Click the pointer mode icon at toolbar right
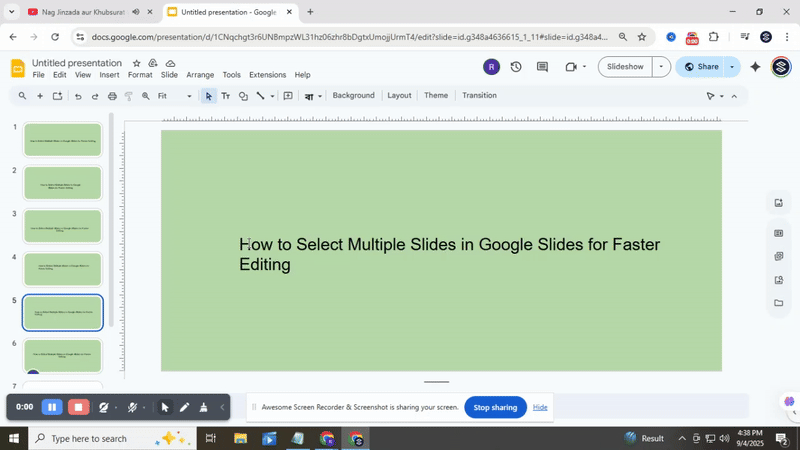This screenshot has height=450, width=800. (x=710, y=96)
